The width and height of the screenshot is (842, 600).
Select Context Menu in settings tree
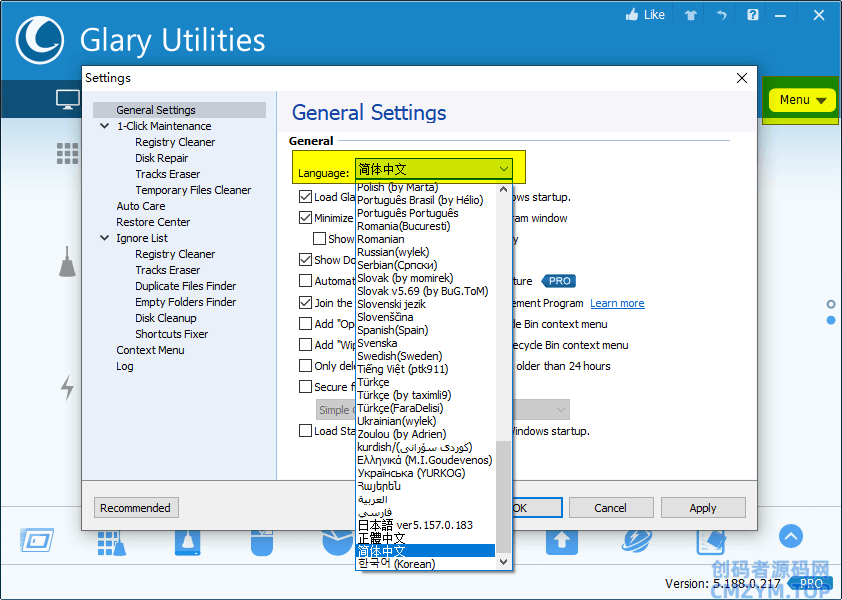point(150,350)
